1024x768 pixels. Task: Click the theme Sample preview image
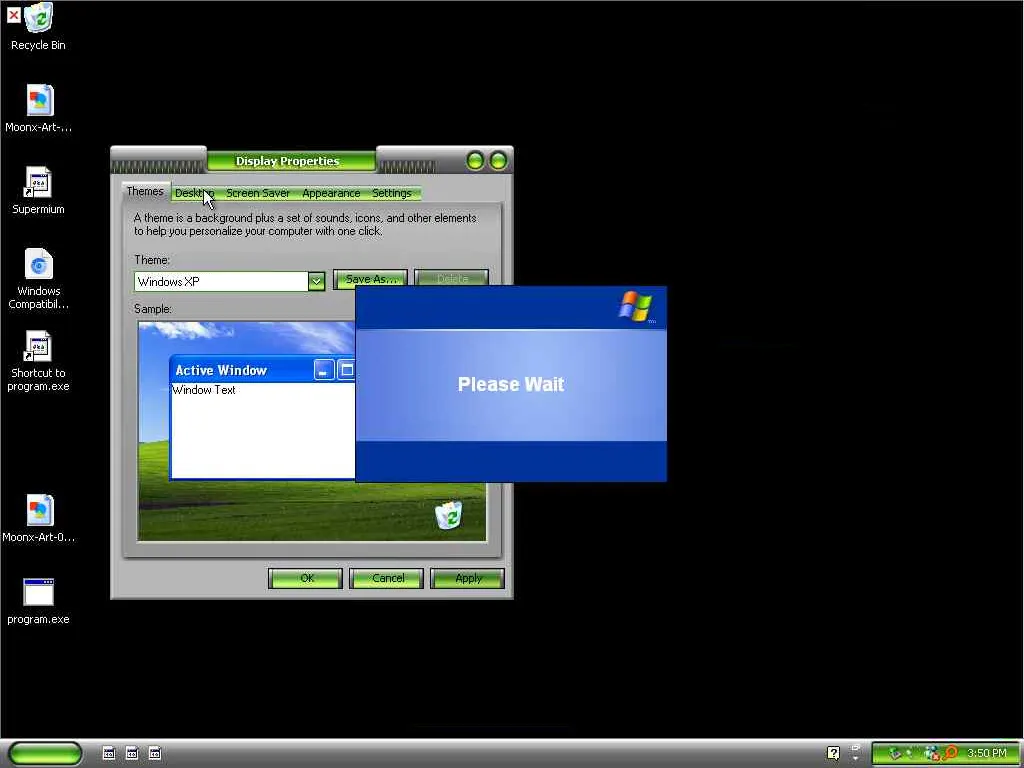click(312, 431)
